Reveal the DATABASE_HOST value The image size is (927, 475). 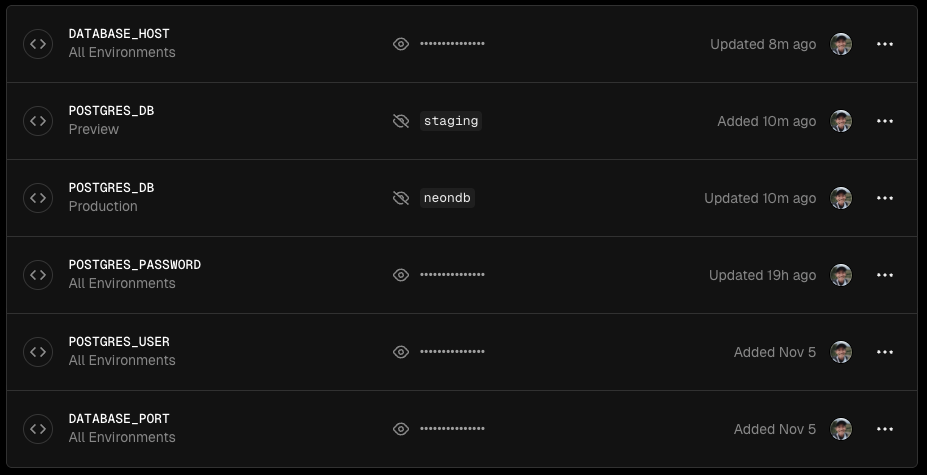tap(401, 44)
